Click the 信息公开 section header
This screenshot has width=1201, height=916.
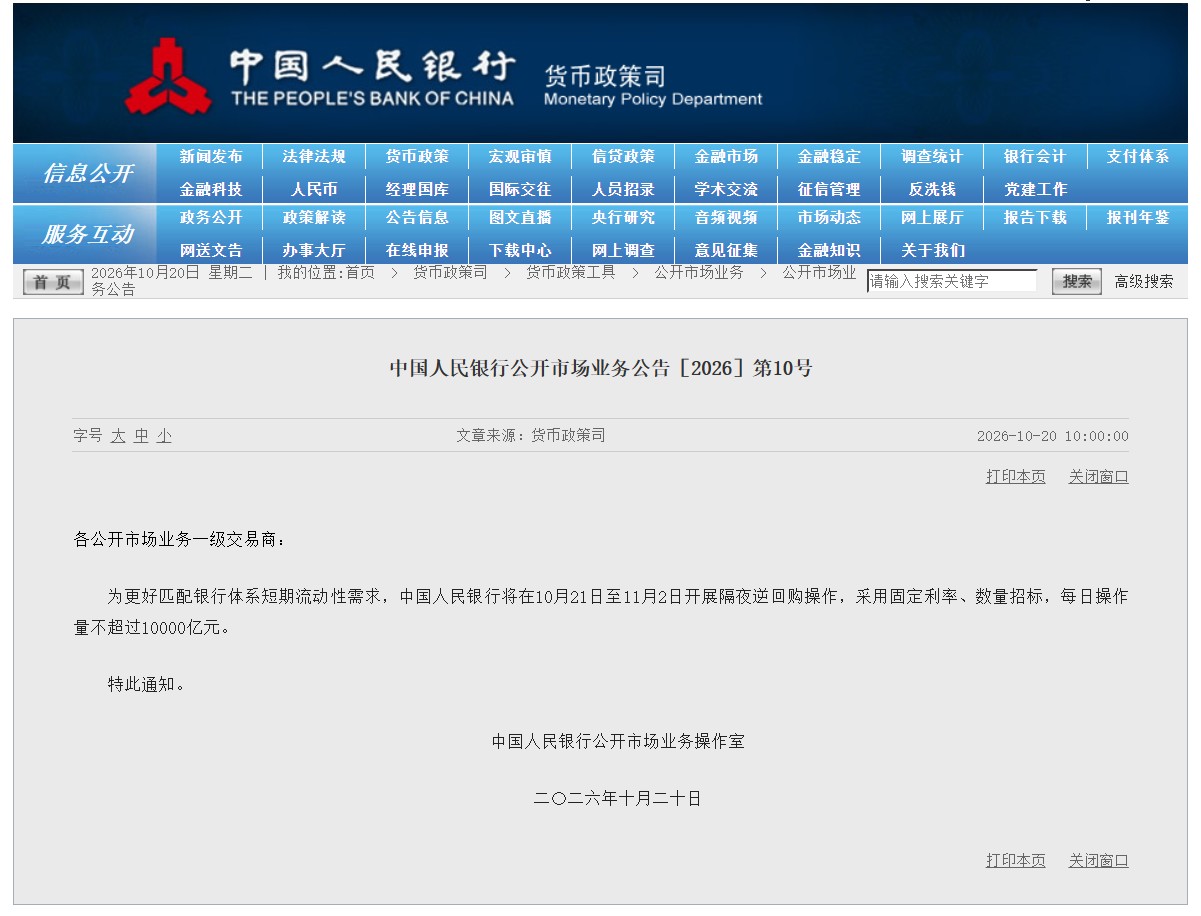click(x=87, y=173)
